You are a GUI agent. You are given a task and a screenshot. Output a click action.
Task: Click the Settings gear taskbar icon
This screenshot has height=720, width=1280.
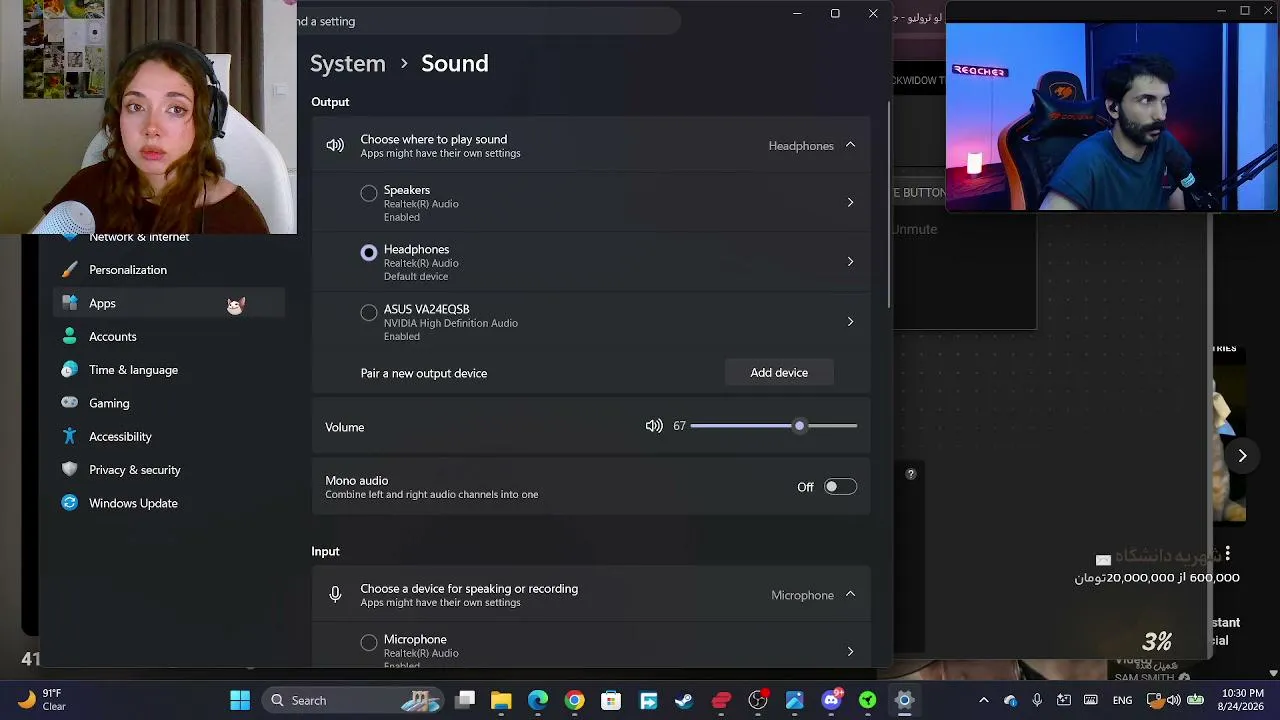904,700
